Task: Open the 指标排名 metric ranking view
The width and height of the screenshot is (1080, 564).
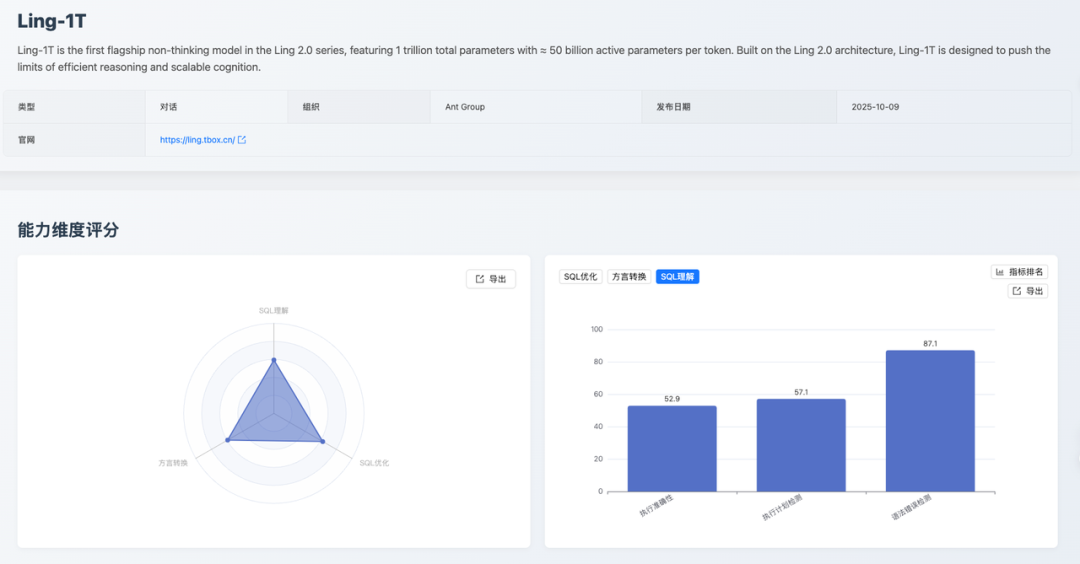Action: coord(1020,272)
